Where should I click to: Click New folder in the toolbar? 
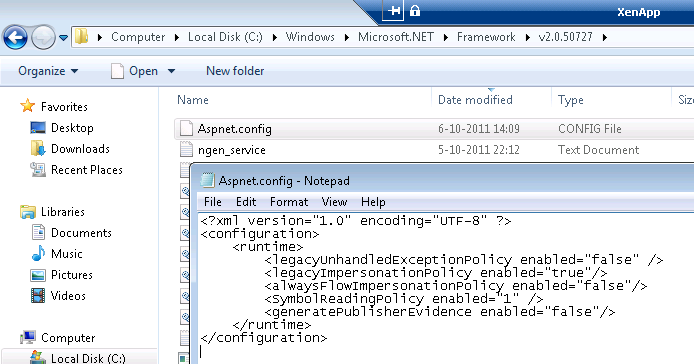click(235, 71)
